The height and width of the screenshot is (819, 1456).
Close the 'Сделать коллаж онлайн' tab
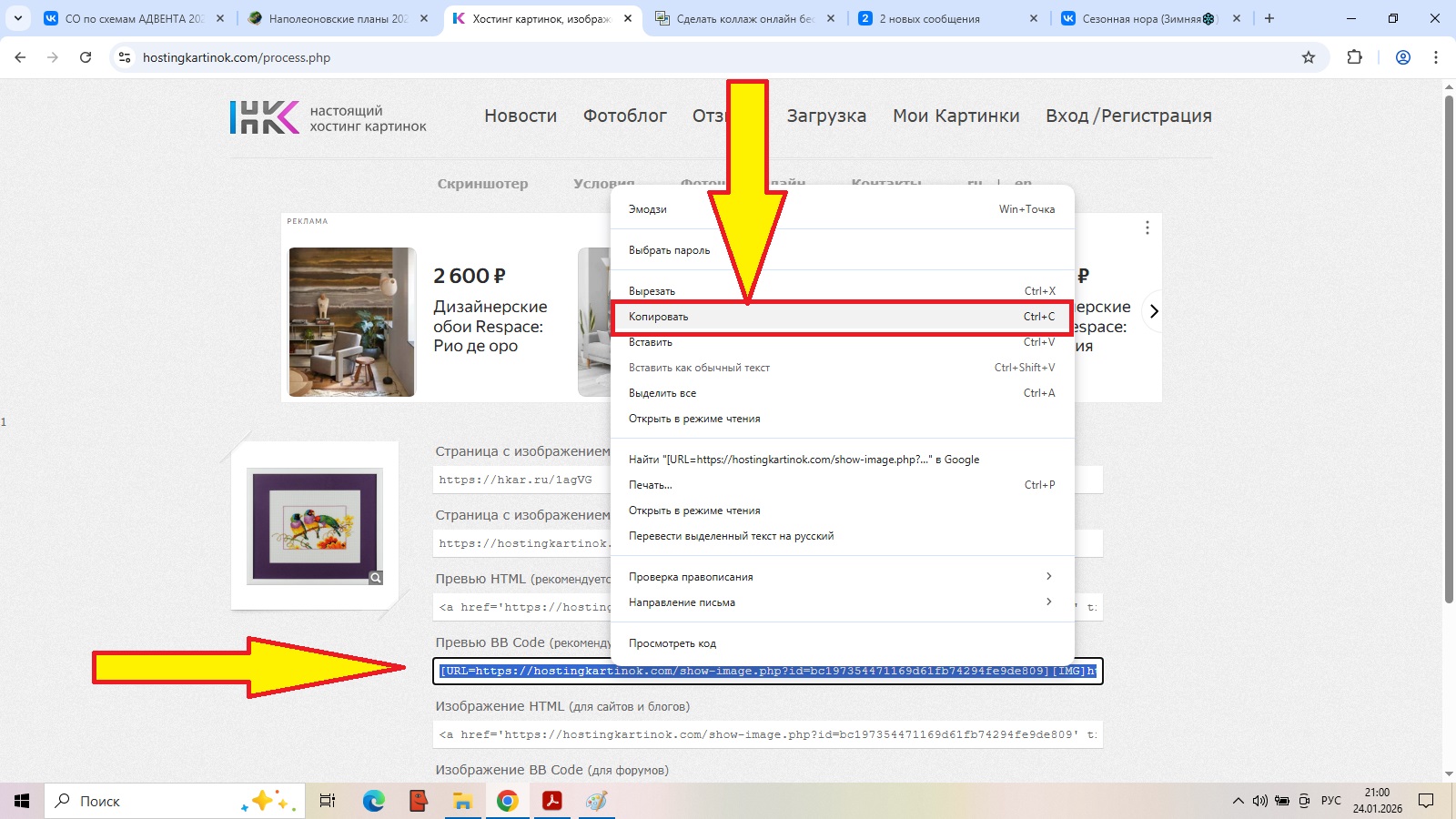tap(831, 18)
